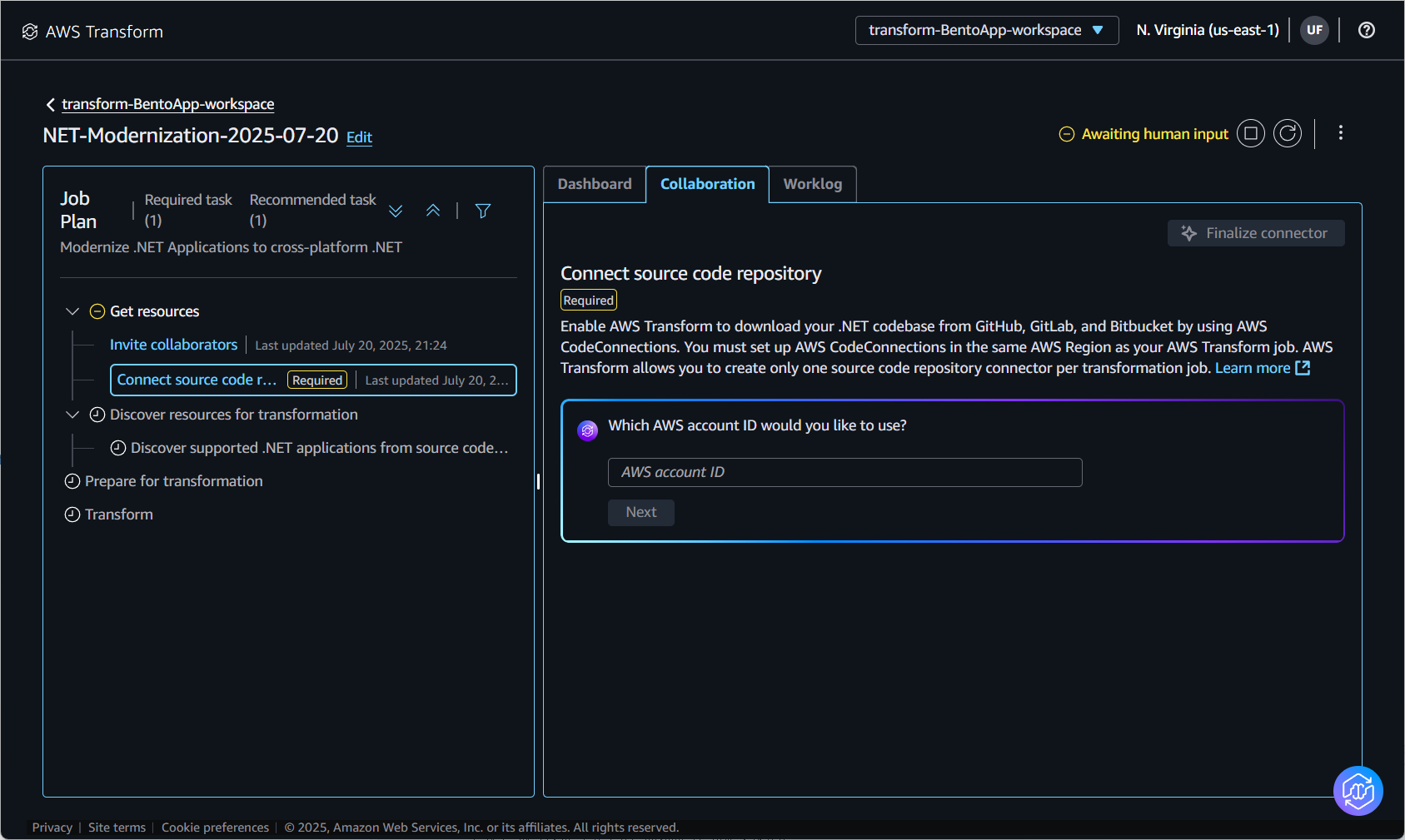Click the back arrow to workspace
This screenshot has width=1405, height=840.
(x=51, y=104)
